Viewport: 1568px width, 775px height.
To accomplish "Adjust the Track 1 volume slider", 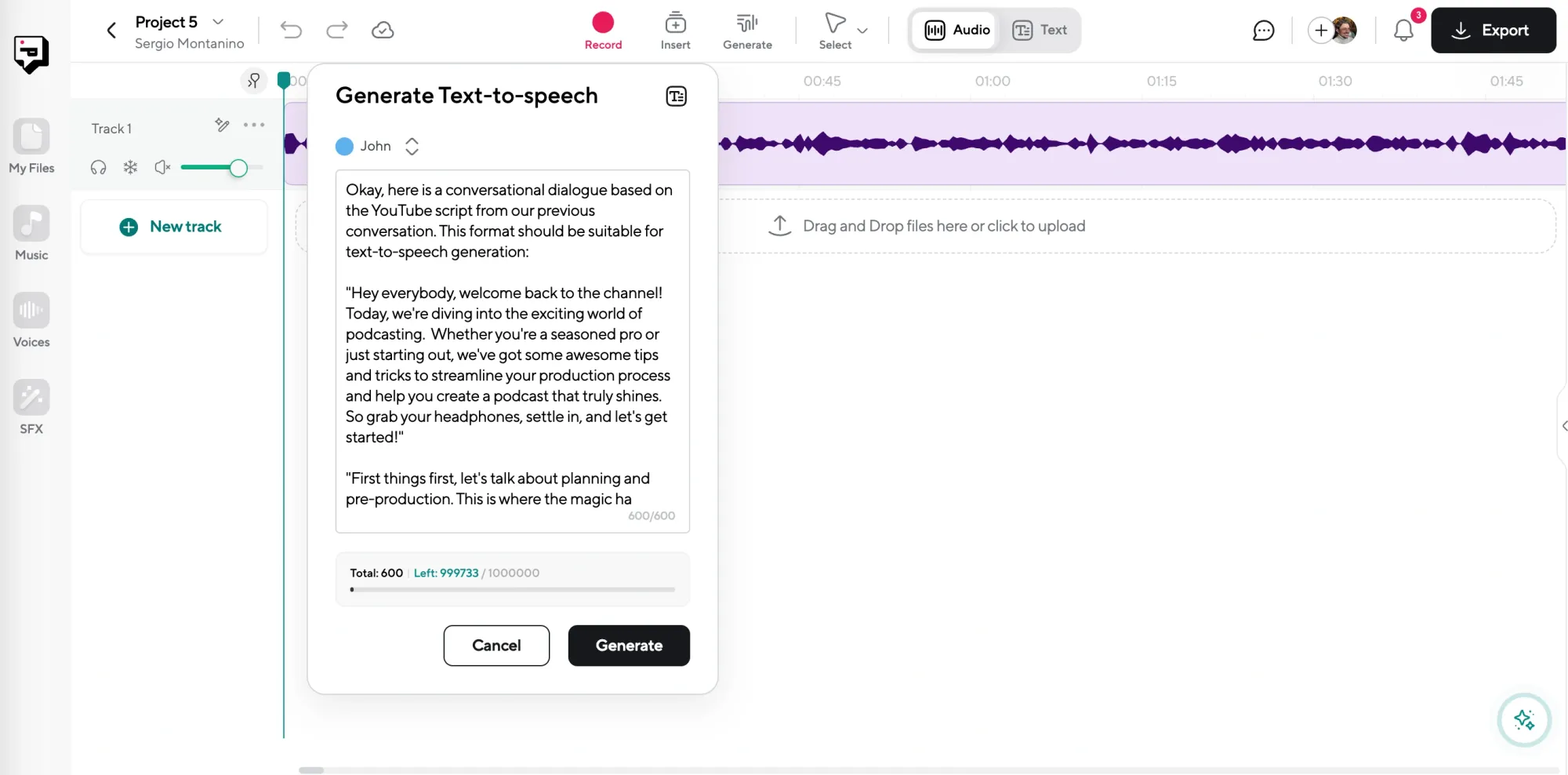I will click(x=238, y=168).
